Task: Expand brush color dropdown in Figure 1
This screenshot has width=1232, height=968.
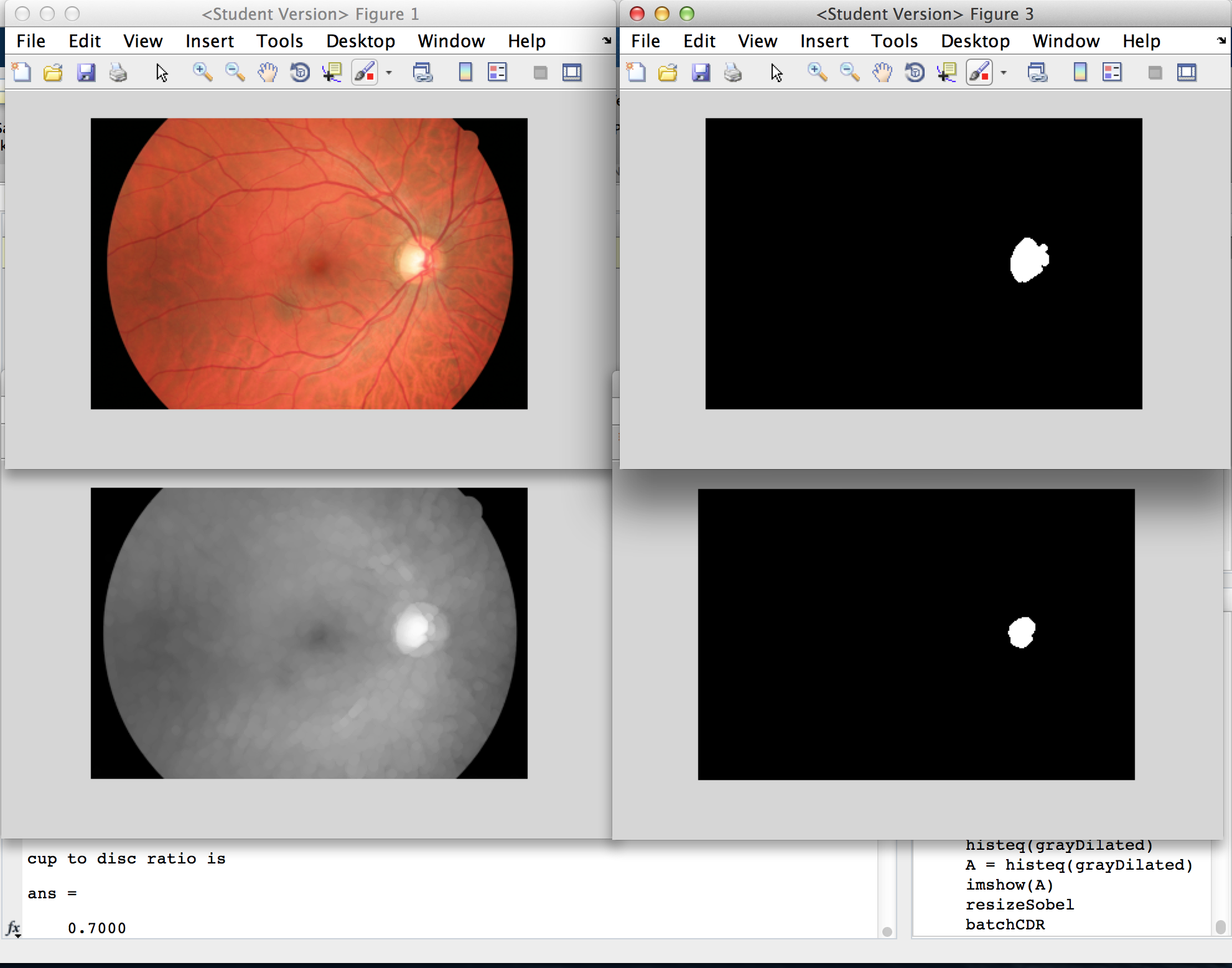Action: 389,73
